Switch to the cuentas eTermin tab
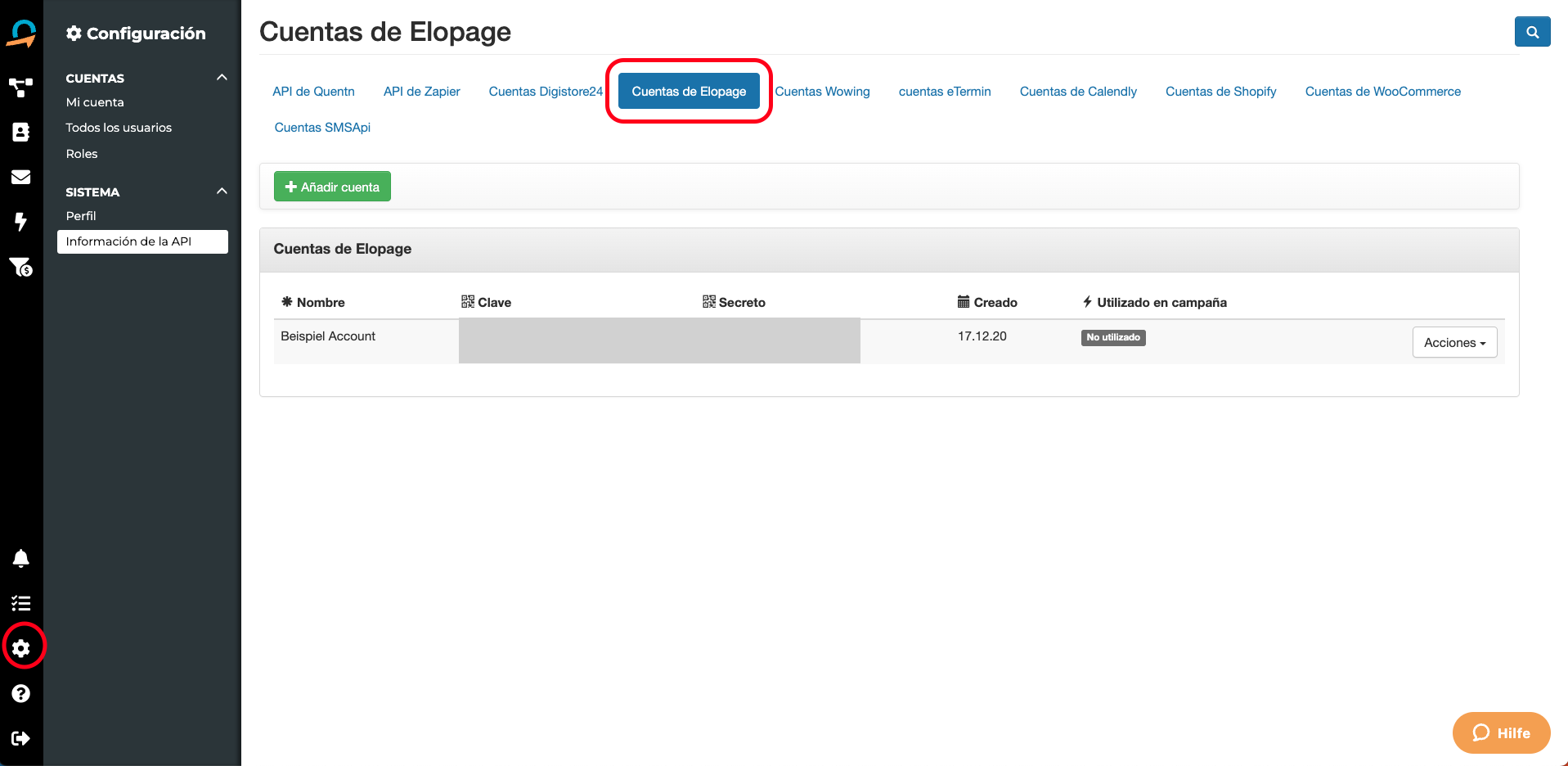The width and height of the screenshot is (1568, 766). pos(945,91)
